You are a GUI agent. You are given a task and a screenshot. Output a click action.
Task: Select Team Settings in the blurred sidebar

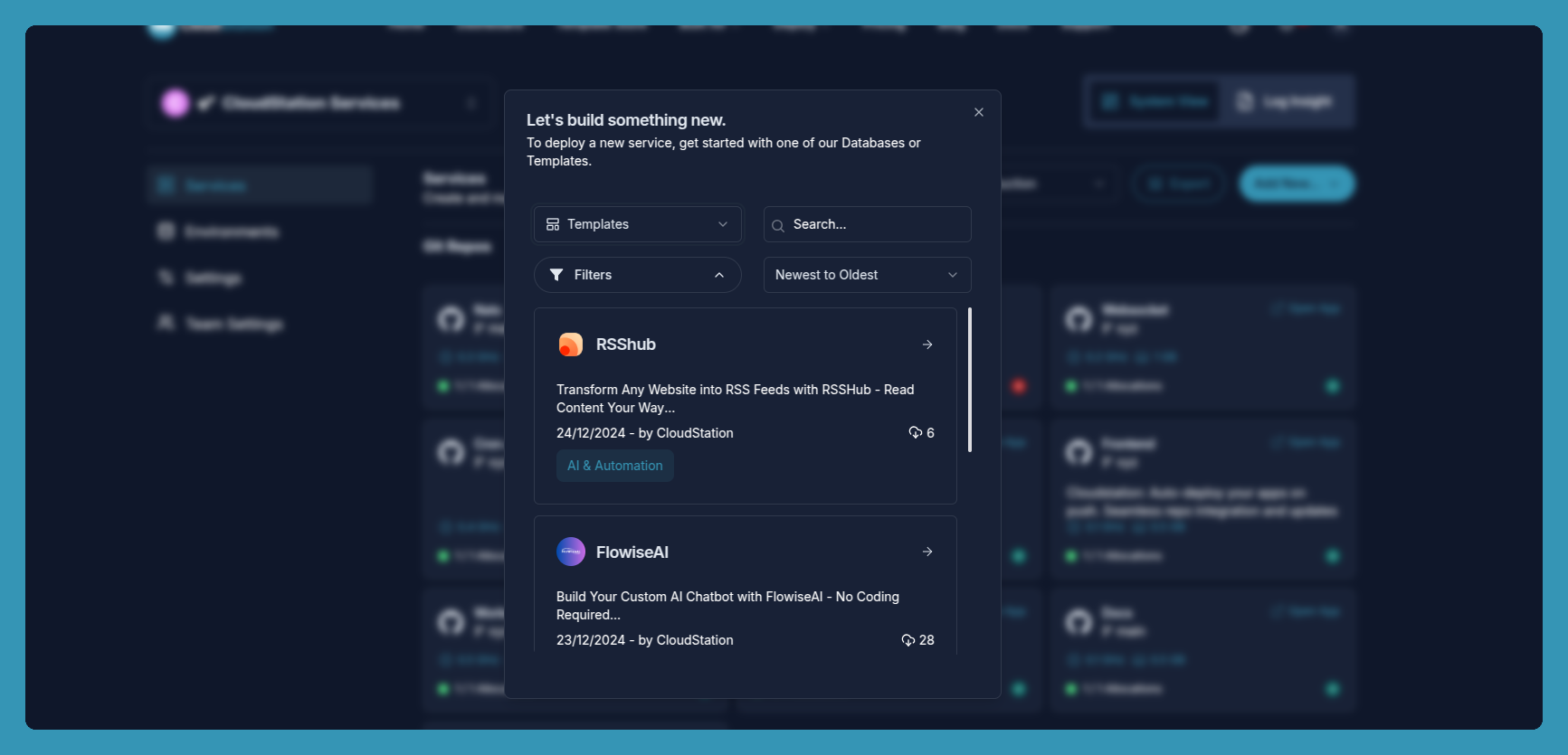tap(261, 323)
